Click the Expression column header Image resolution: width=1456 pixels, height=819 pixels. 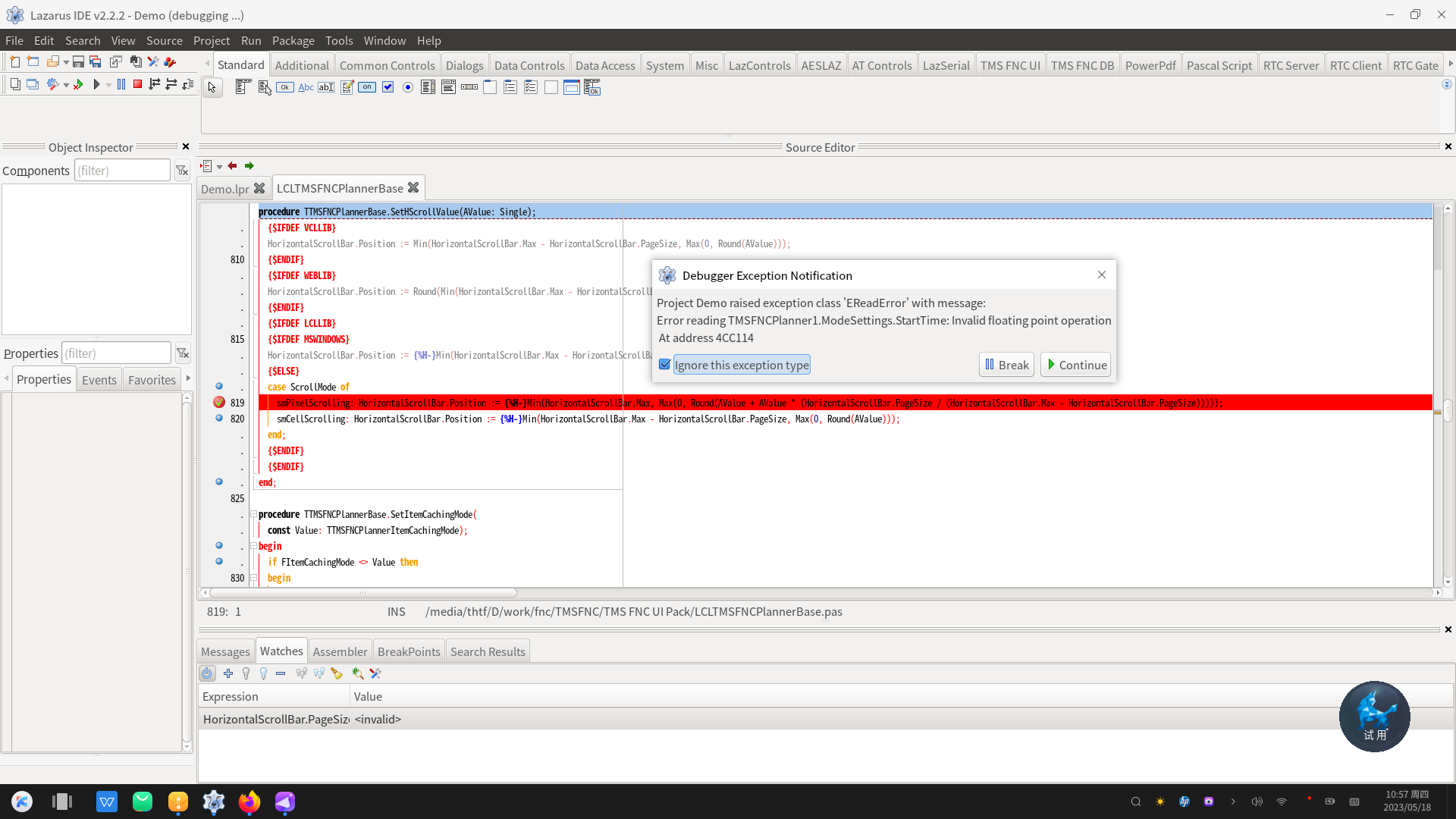(x=274, y=696)
